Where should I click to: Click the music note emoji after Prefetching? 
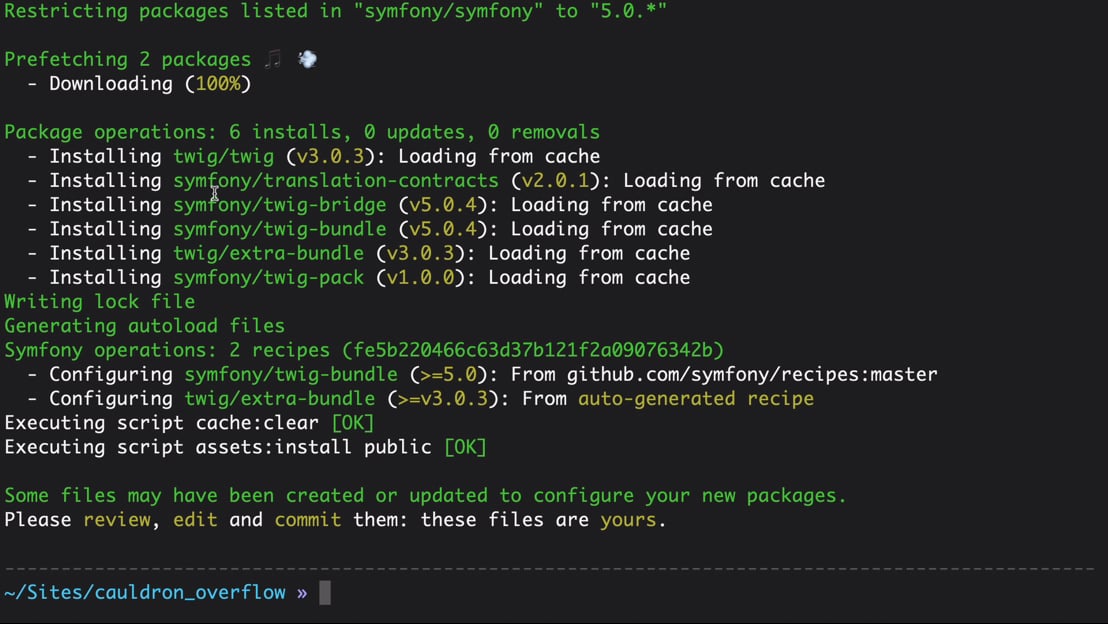[272, 60]
